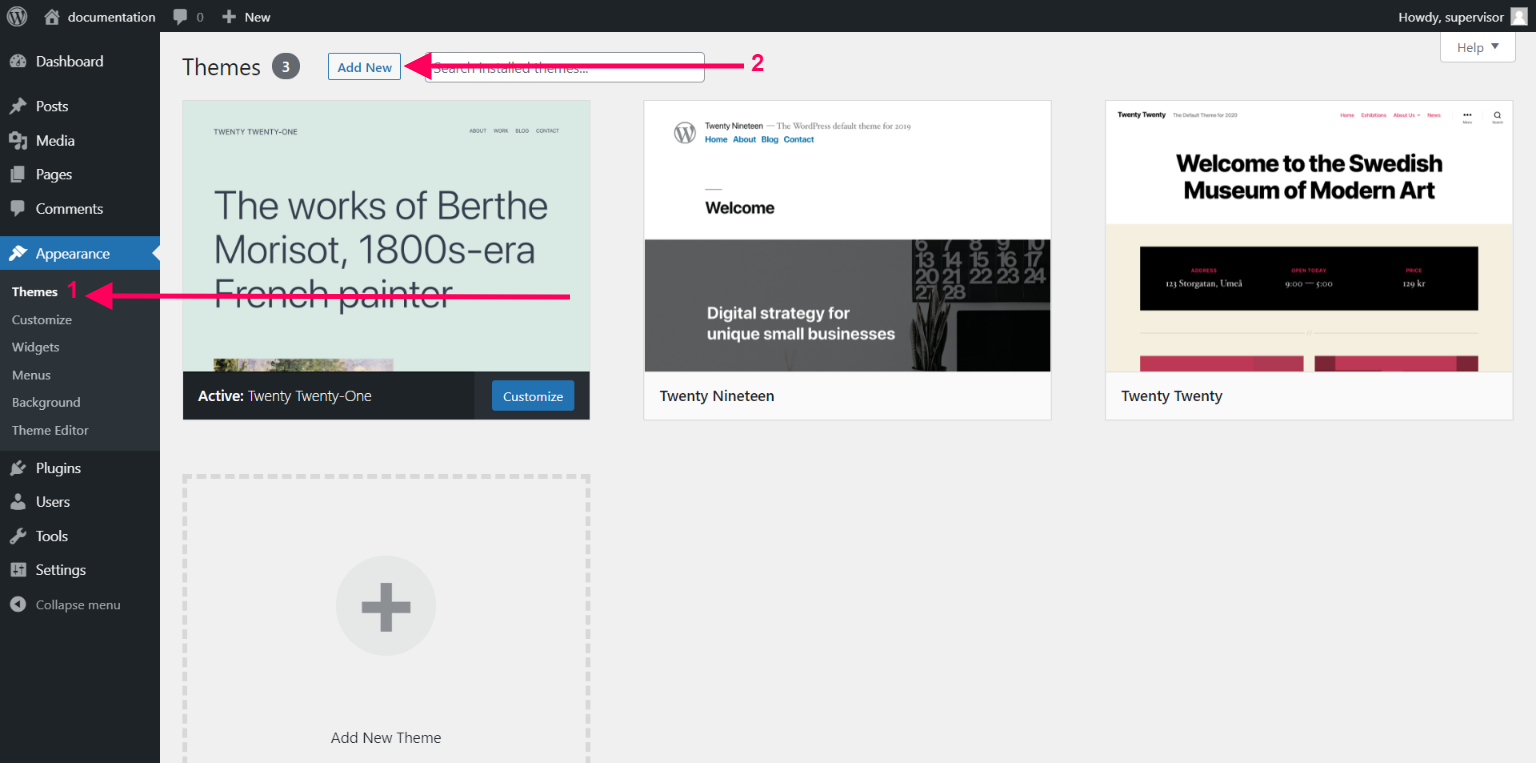
Task: Open the Customize submenu item
Action: pos(42,320)
